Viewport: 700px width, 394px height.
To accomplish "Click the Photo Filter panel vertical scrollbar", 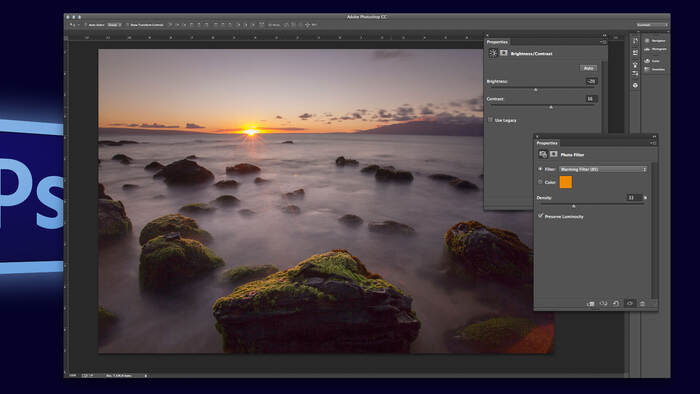I will tap(654, 230).
